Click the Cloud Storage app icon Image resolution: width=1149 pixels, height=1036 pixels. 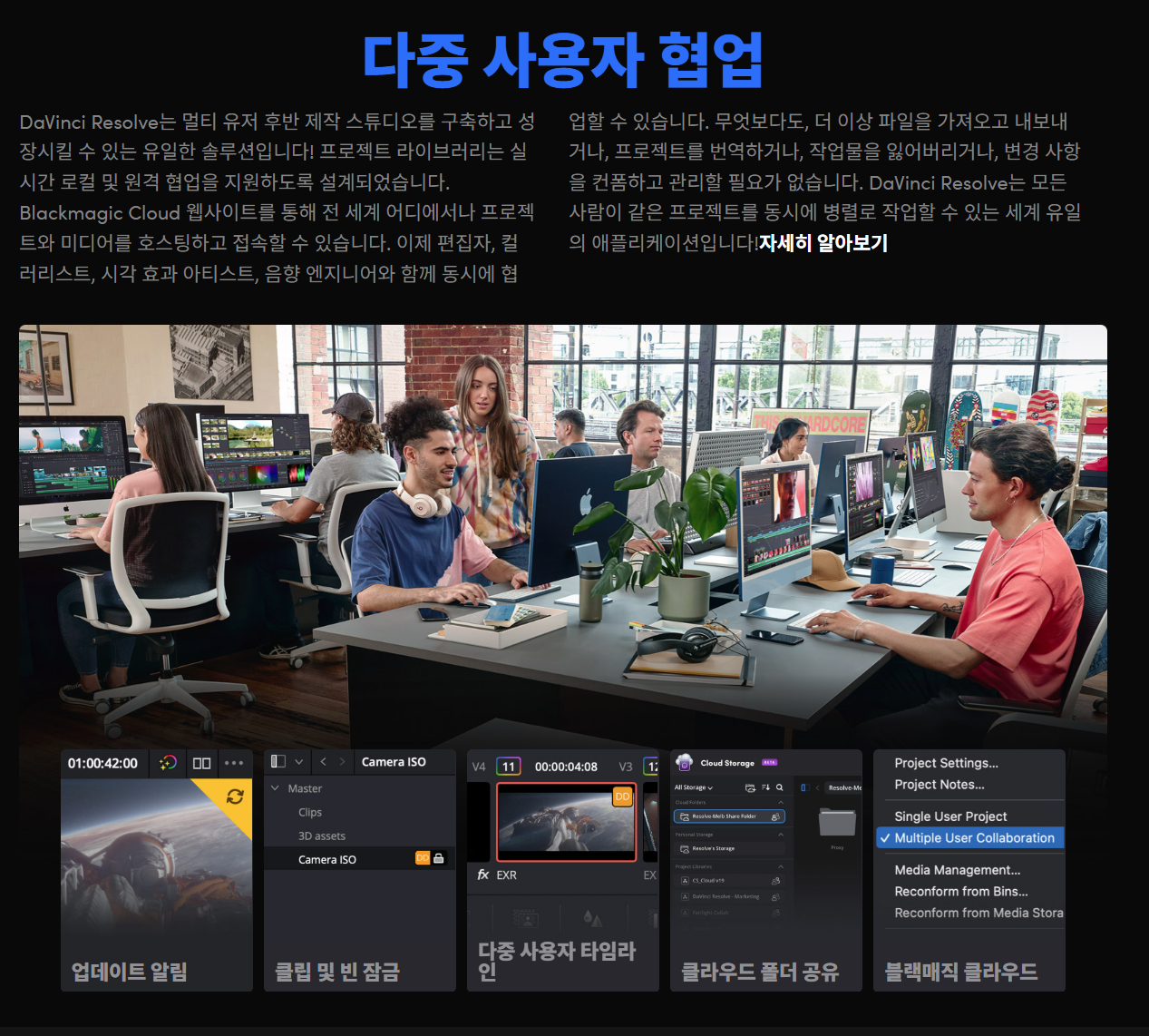[x=685, y=762]
